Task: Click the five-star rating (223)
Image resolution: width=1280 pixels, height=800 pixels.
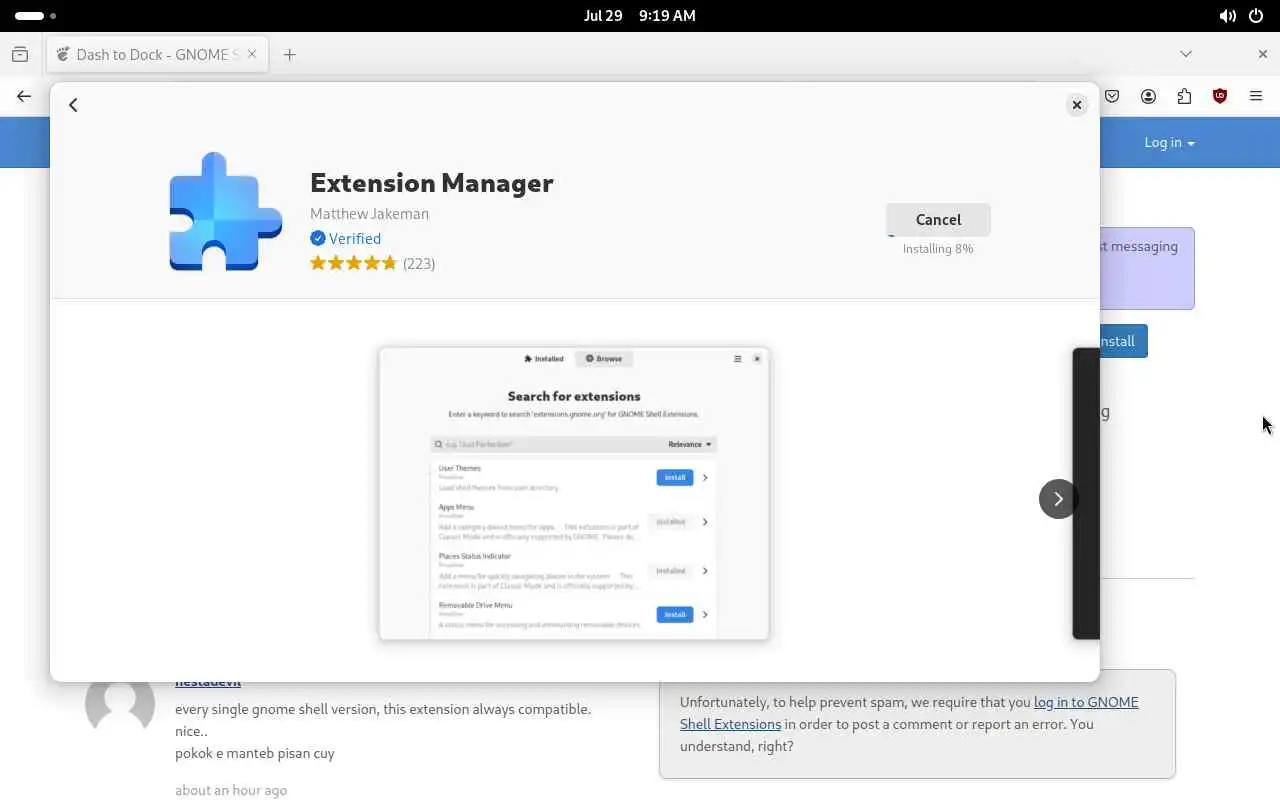Action: tap(372, 263)
